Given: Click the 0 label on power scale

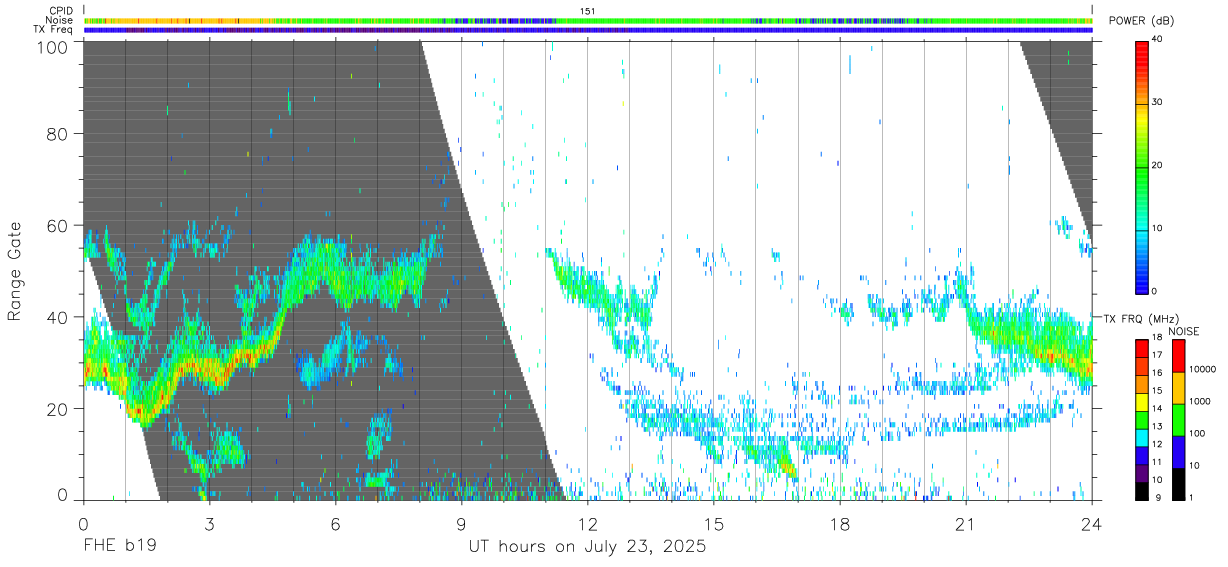Looking at the screenshot, I should coord(1154,291).
